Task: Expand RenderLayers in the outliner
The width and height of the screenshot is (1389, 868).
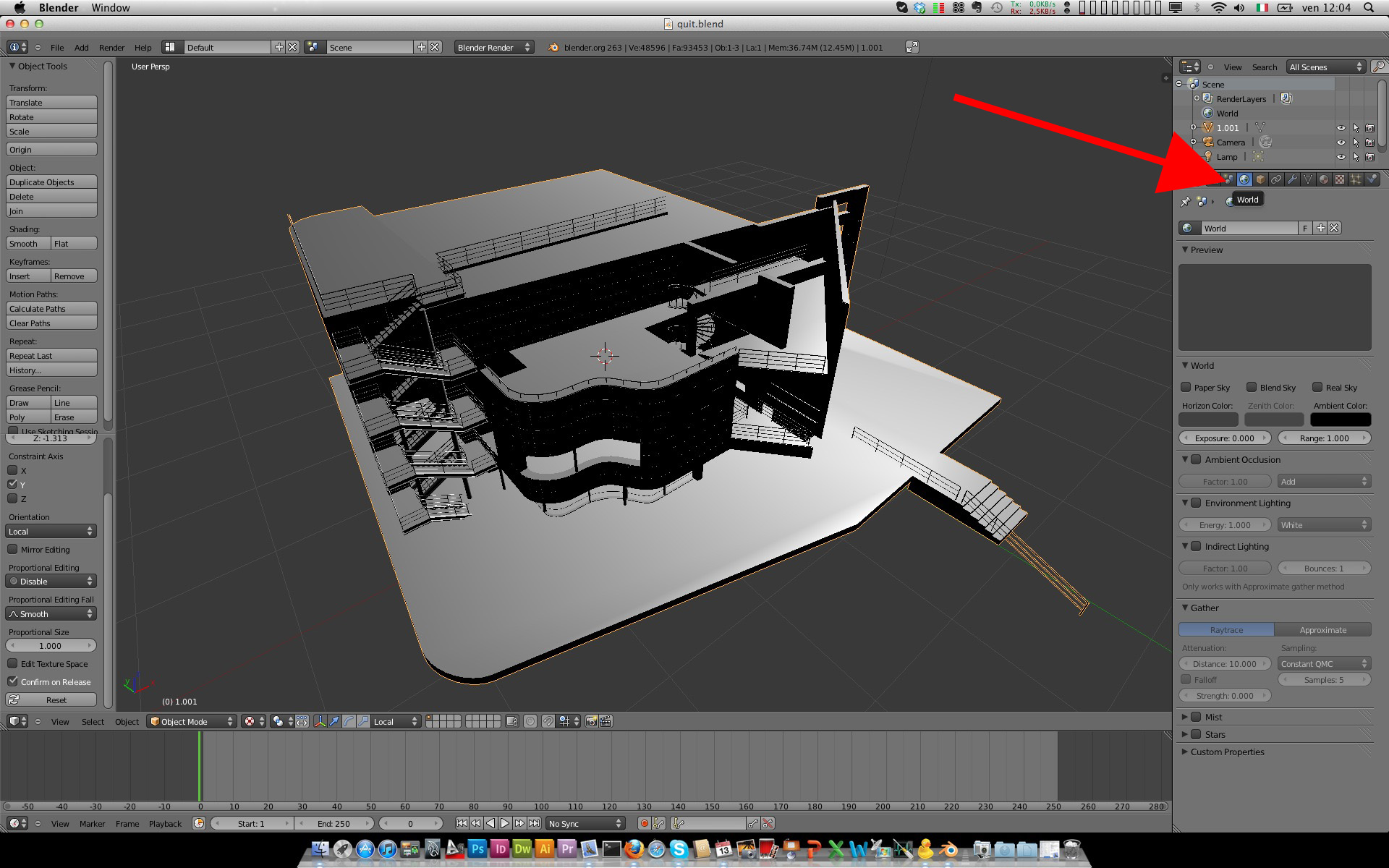Action: point(1197,98)
